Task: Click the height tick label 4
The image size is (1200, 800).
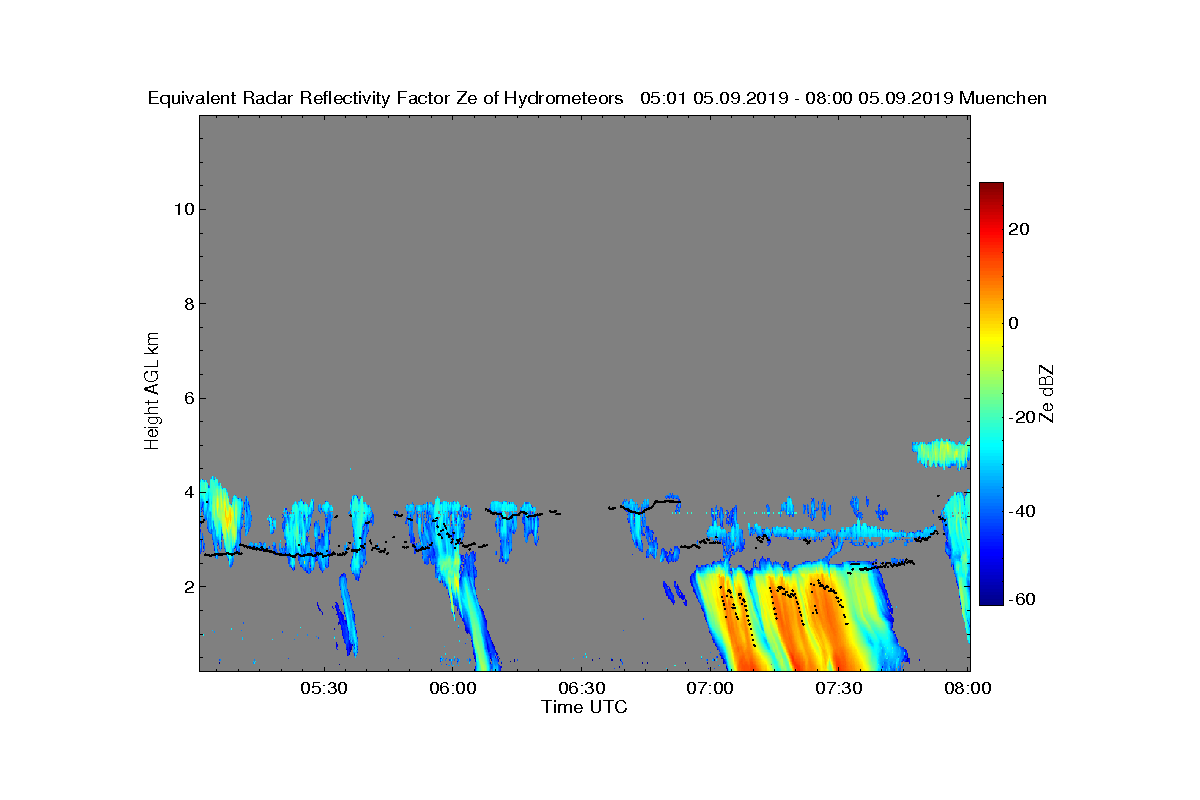Action: pos(187,492)
